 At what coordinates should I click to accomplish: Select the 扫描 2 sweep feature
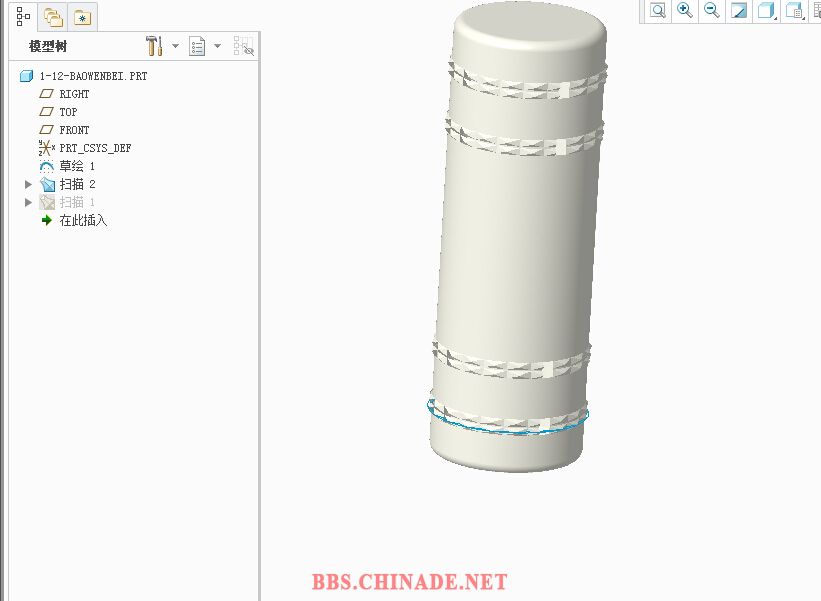pos(77,184)
